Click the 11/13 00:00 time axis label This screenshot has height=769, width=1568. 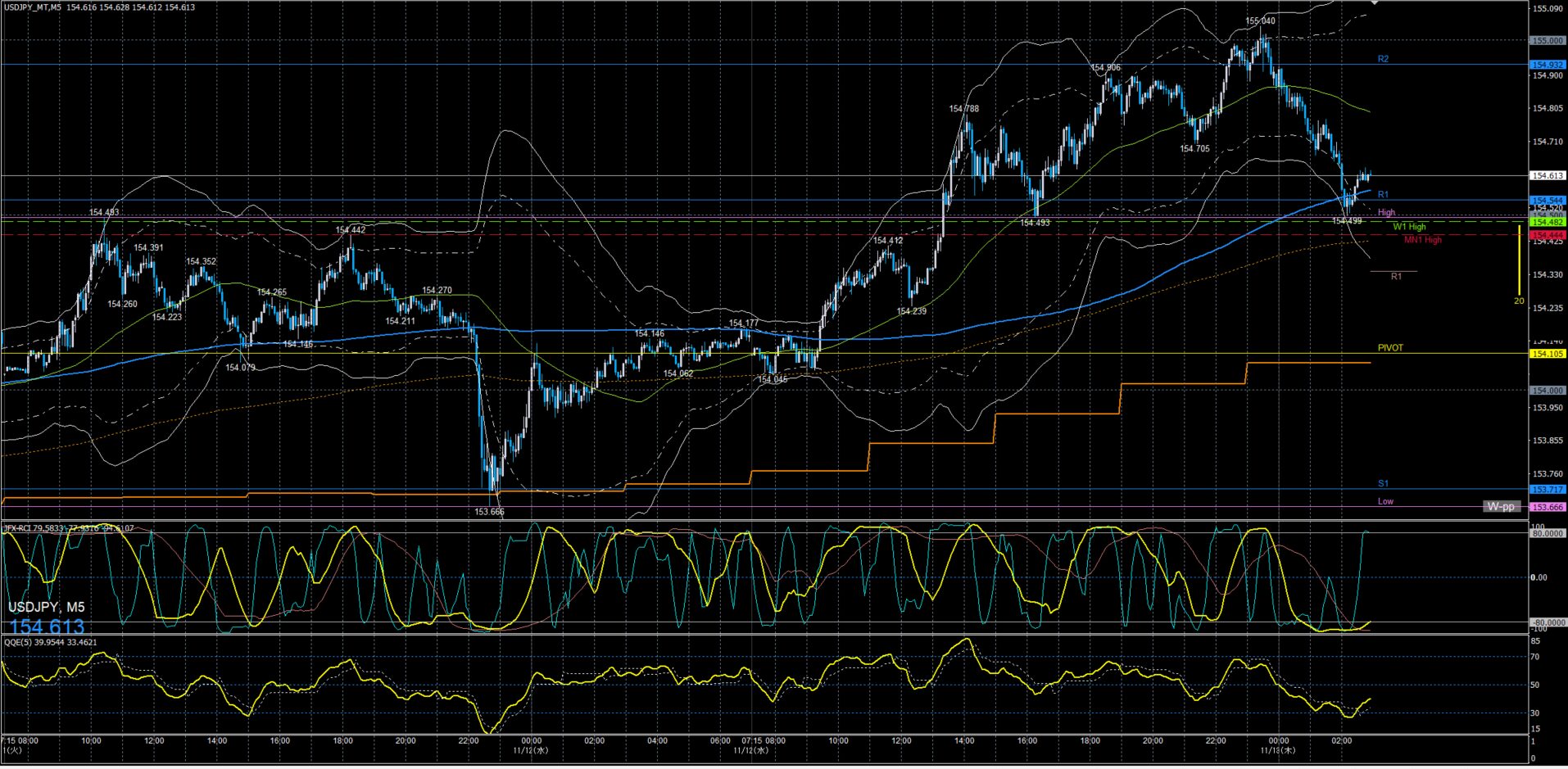point(1278,745)
